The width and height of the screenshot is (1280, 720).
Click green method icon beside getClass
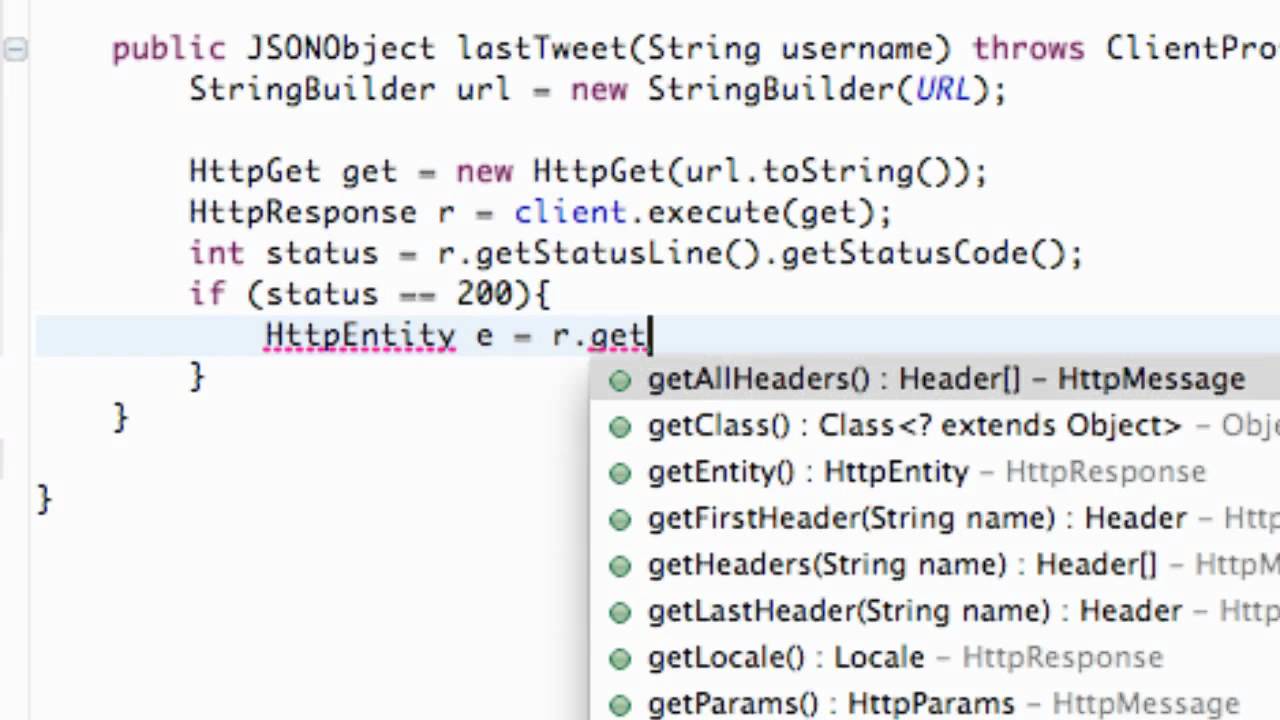click(x=620, y=427)
